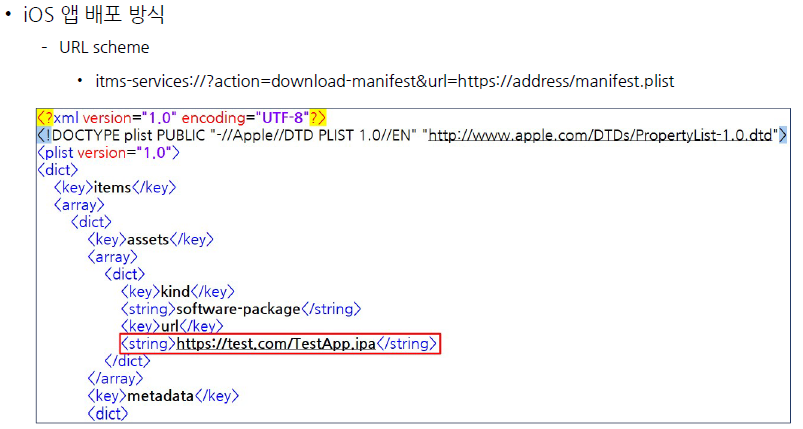The image size is (803, 429).
Task: Click the 'assets' key line
Action: [x=150, y=240]
